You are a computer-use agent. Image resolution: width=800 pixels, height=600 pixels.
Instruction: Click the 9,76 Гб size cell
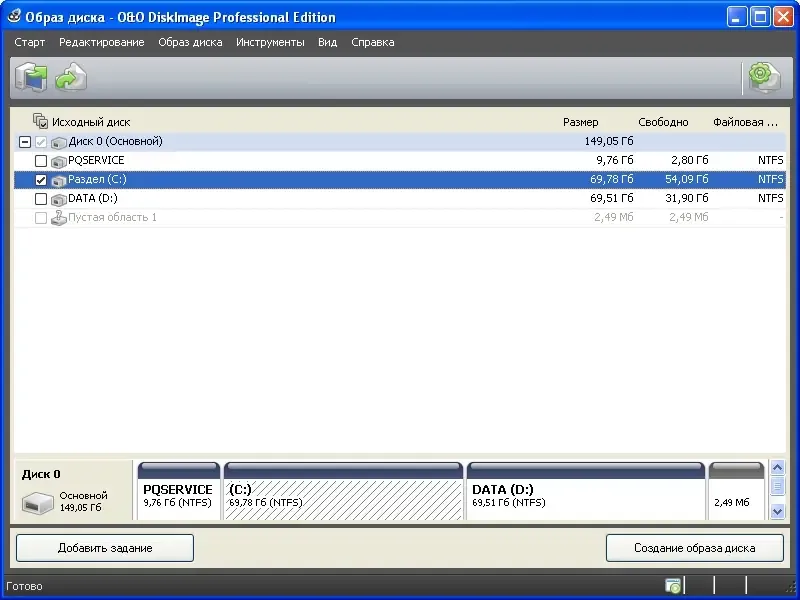(x=615, y=160)
